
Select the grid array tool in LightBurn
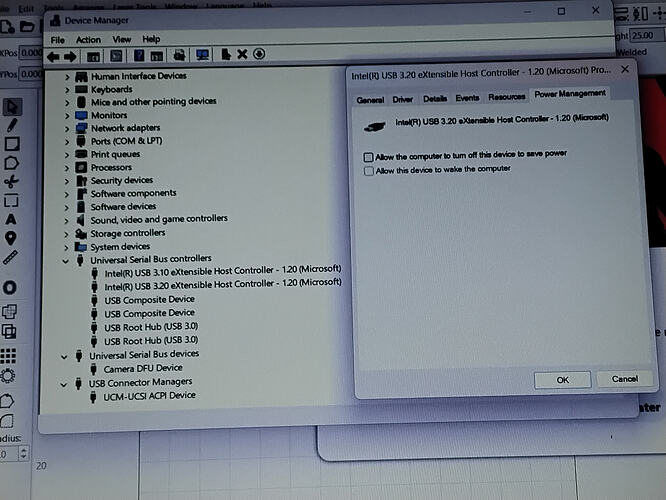pos(8,356)
